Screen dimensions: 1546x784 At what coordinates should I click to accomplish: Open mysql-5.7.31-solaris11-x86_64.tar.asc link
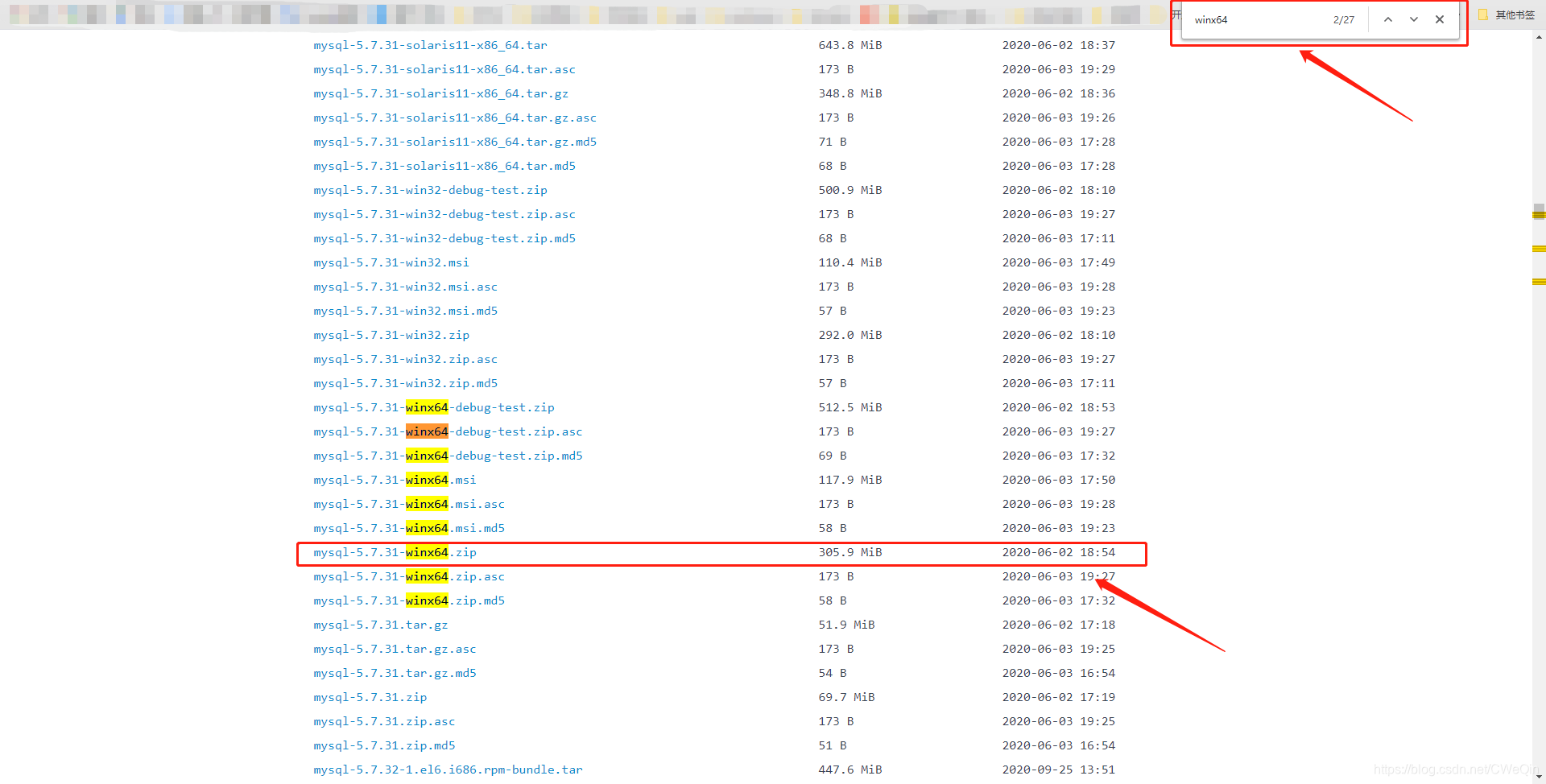444,69
